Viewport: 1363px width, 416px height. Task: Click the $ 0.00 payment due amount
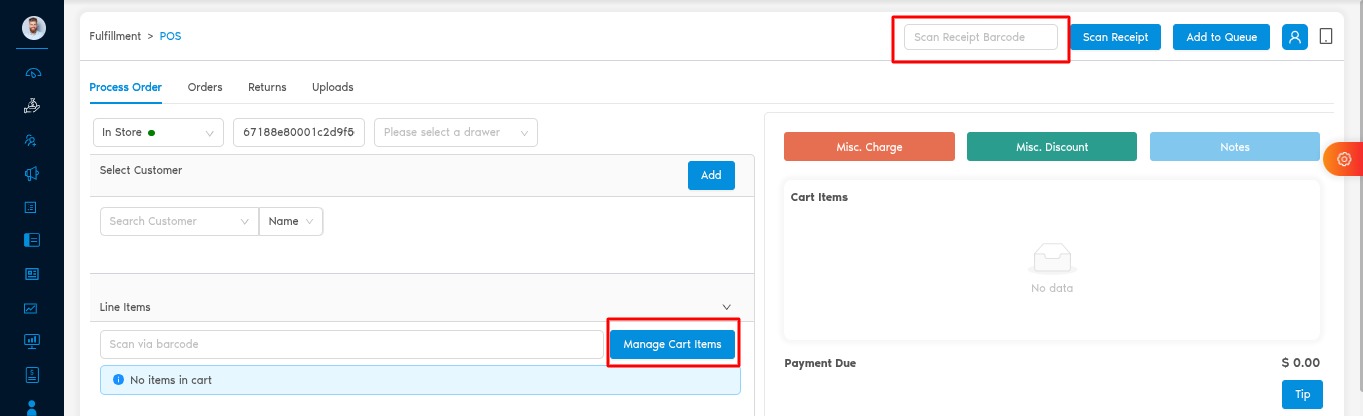tap(1300, 363)
